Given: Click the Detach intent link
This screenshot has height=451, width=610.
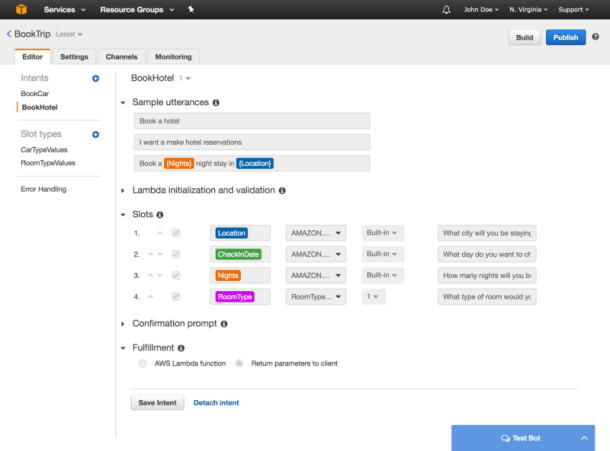Looking at the screenshot, I should coord(216,403).
